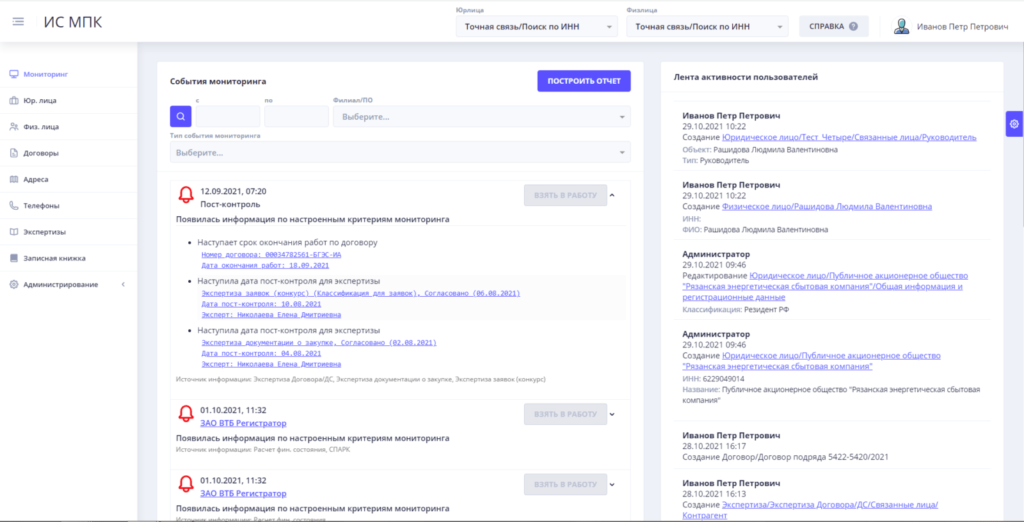This screenshot has height=522, width=1024.
Task: Click the hamburger menu icon
Action: (x=18, y=22)
